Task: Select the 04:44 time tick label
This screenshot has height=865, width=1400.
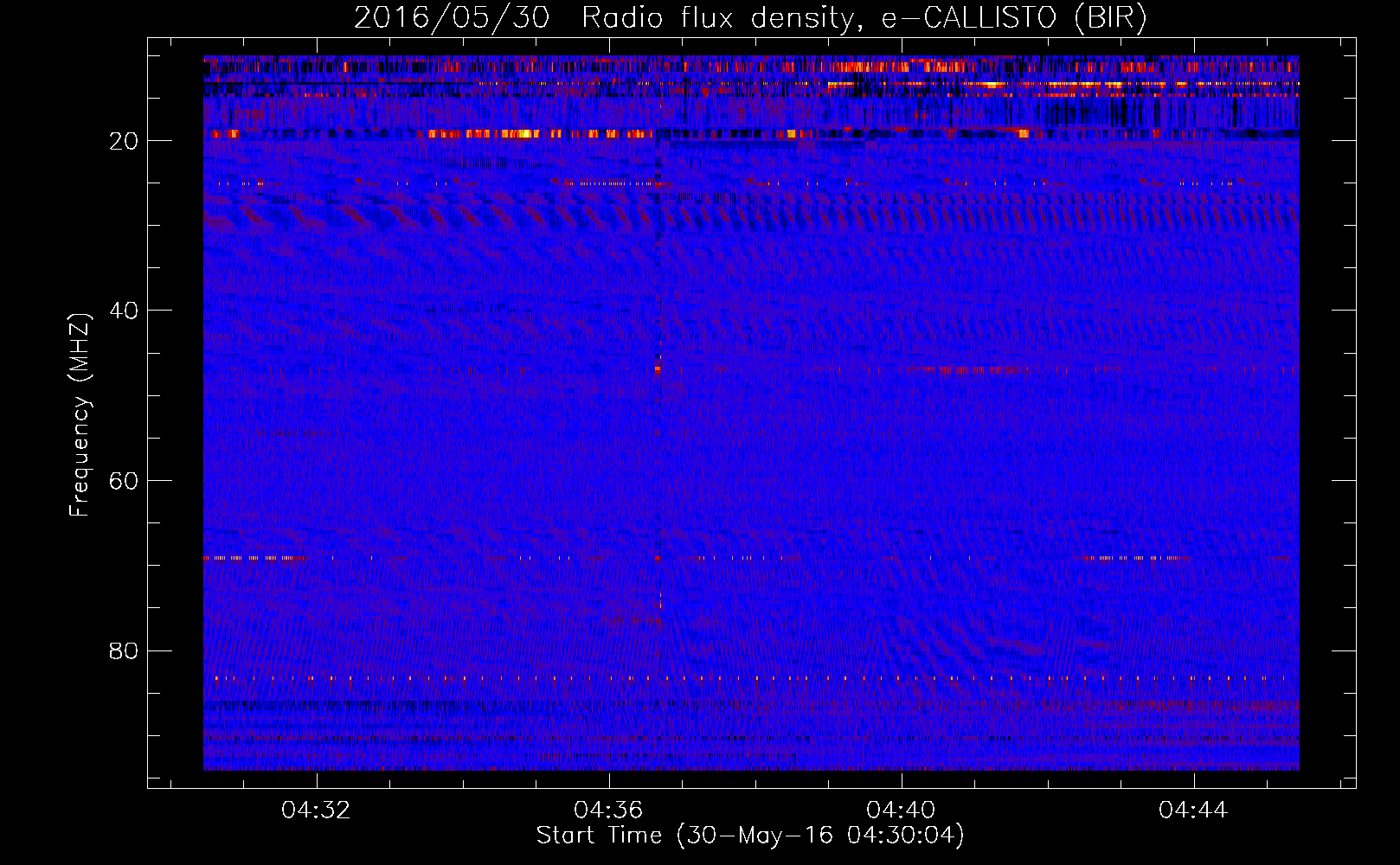Action: pyautogui.click(x=1193, y=811)
